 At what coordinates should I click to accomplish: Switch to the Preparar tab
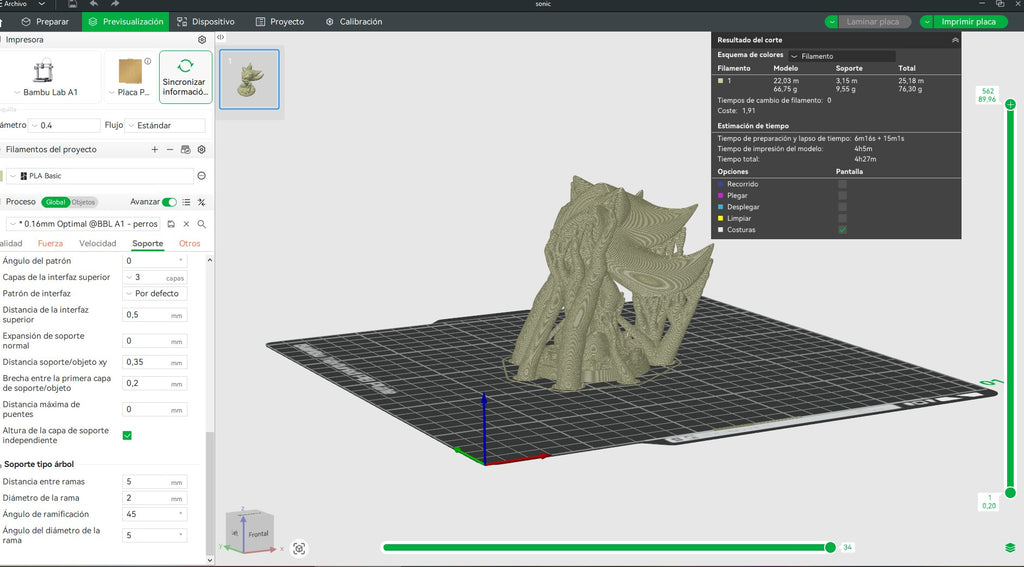click(45, 22)
